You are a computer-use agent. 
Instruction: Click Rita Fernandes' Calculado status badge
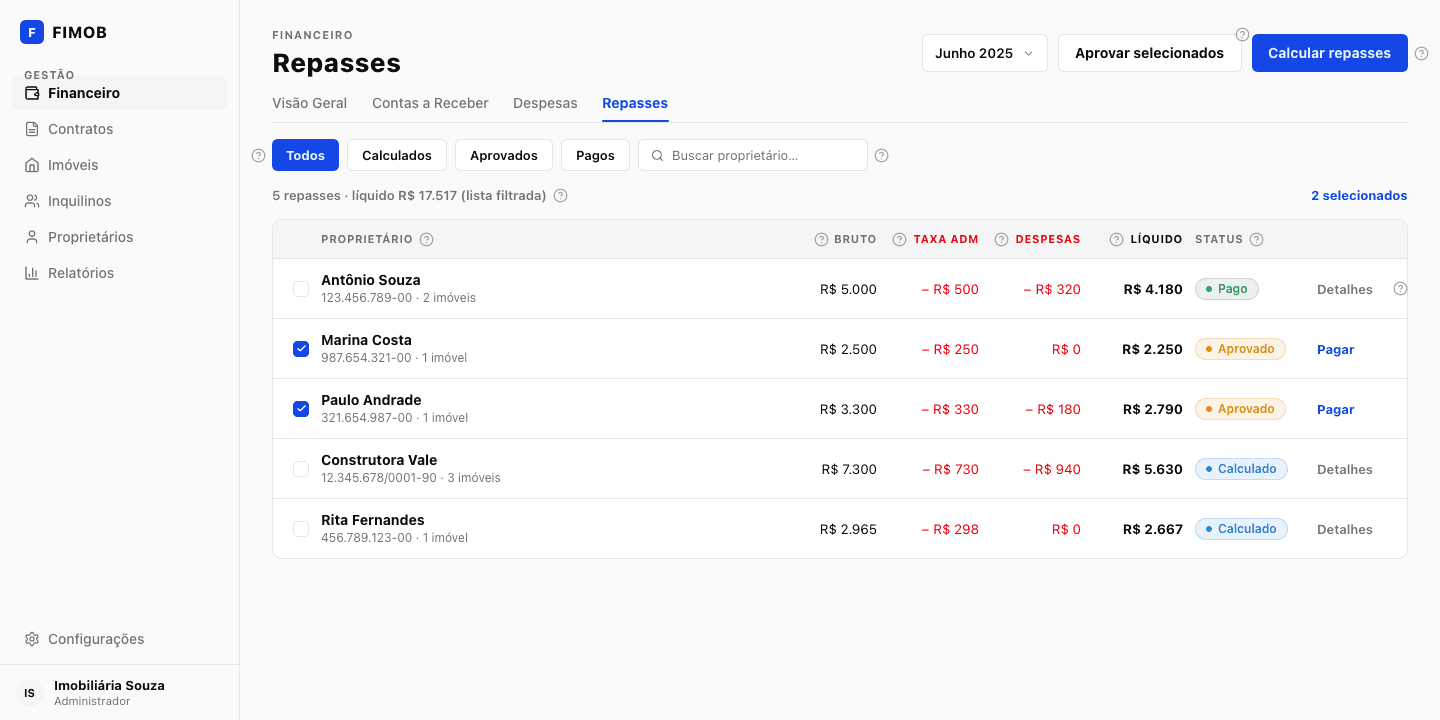point(1241,529)
